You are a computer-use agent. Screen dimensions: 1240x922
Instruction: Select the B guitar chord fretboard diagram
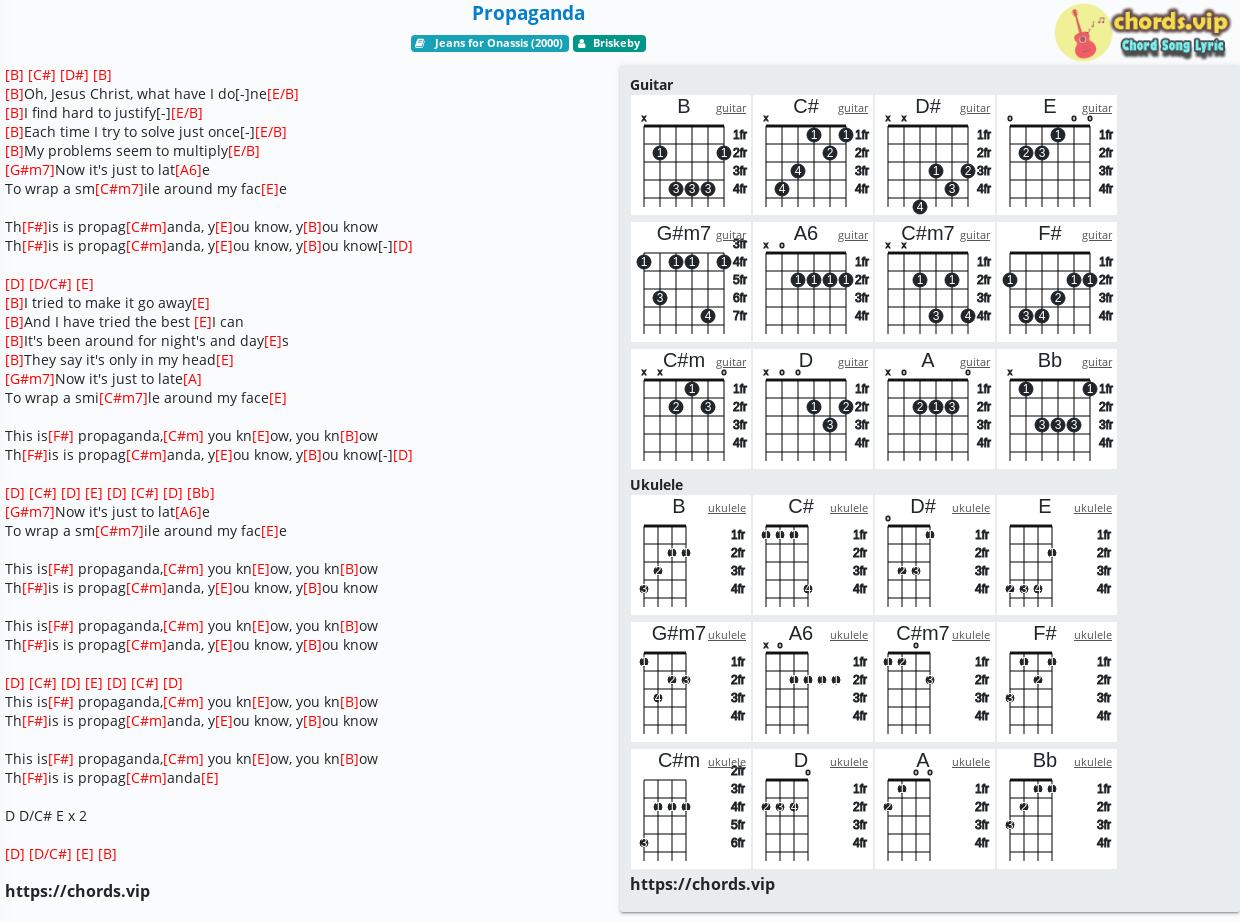(x=691, y=155)
